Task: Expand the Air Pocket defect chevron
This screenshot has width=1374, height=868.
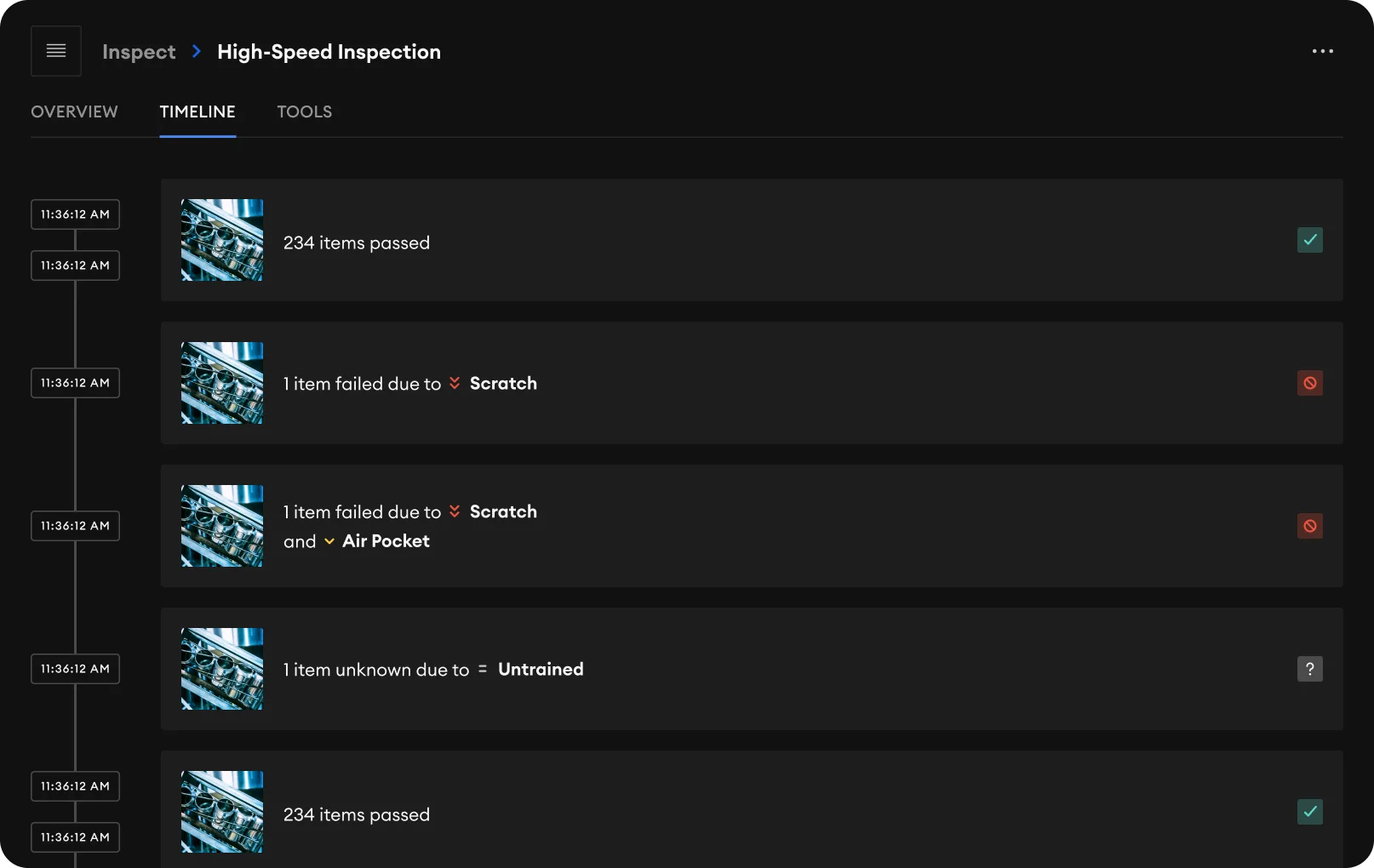Action: pos(330,541)
